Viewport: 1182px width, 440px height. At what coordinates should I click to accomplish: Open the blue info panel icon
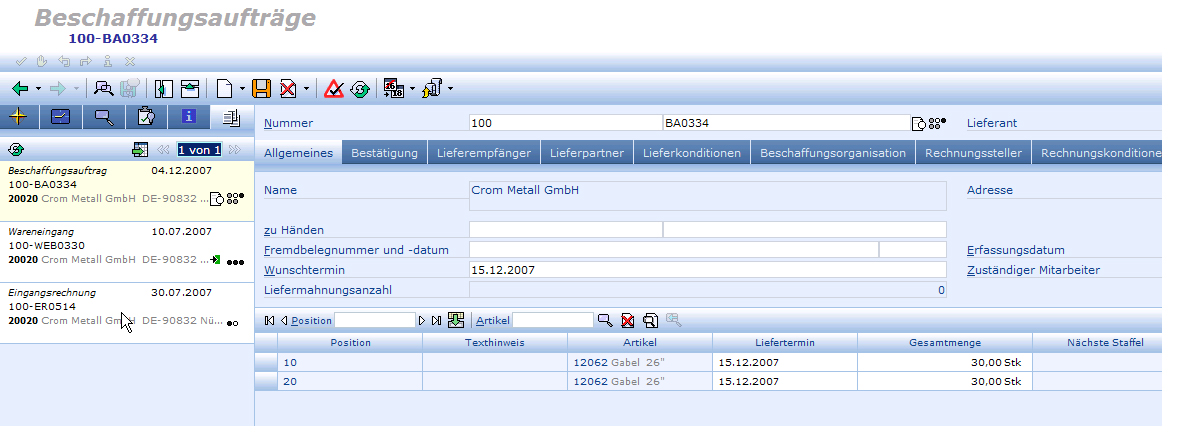pyautogui.click(x=188, y=117)
